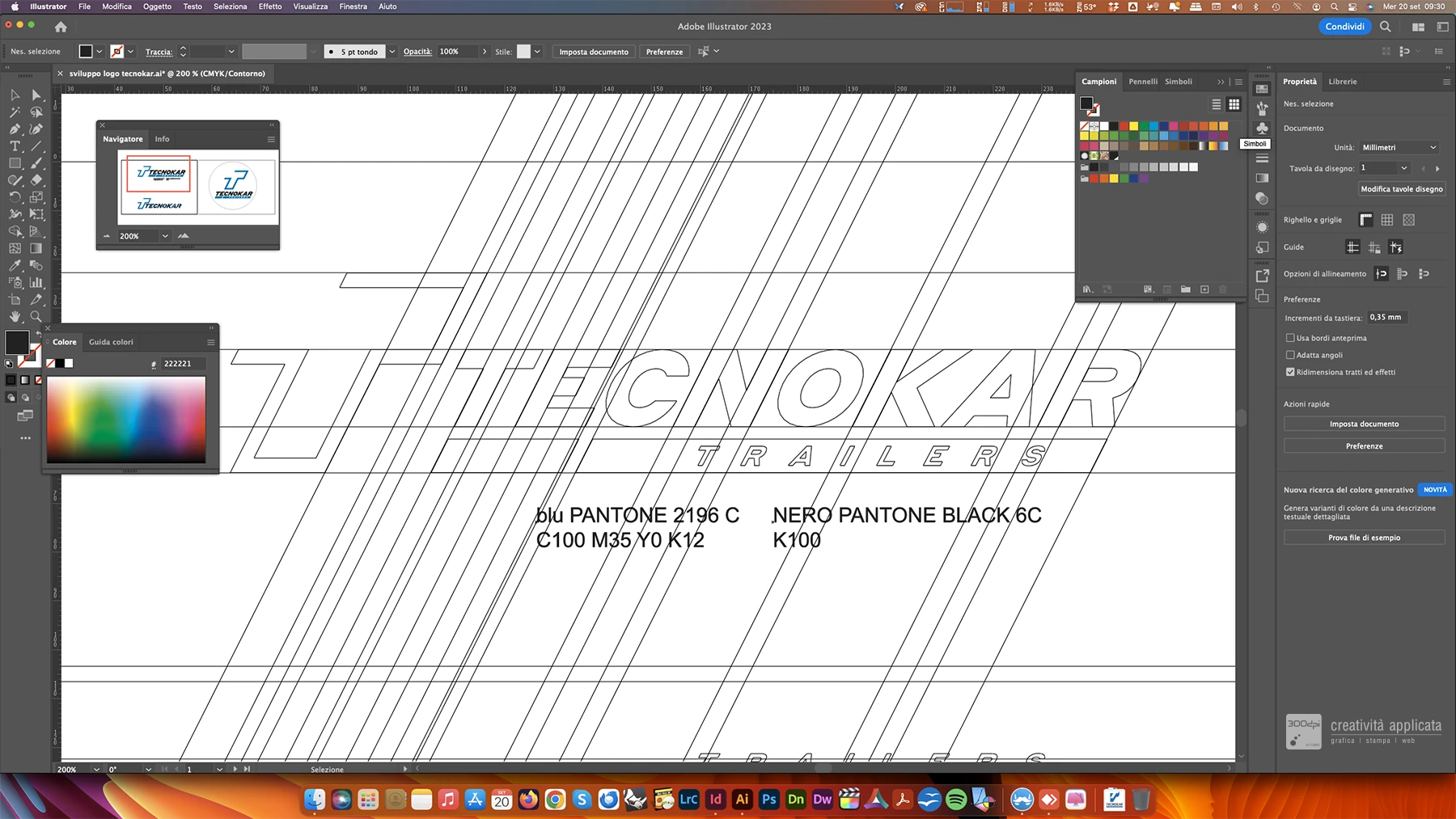
Task: Select the Paintbrush tool
Action: (36, 163)
